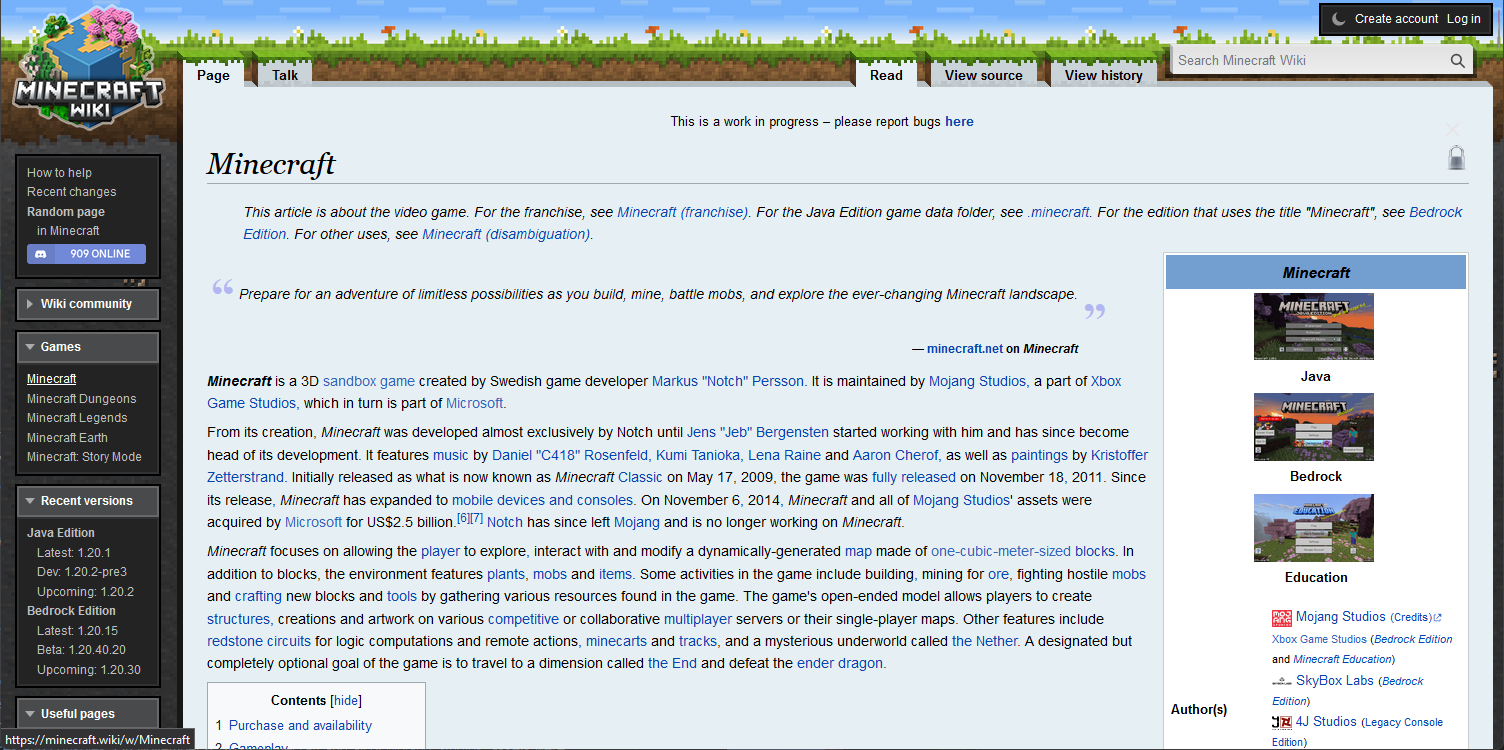Viewport: 1504px width, 750px height.
Task: Toggle dark mode with the moon icon
Action: pos(1338,20)
